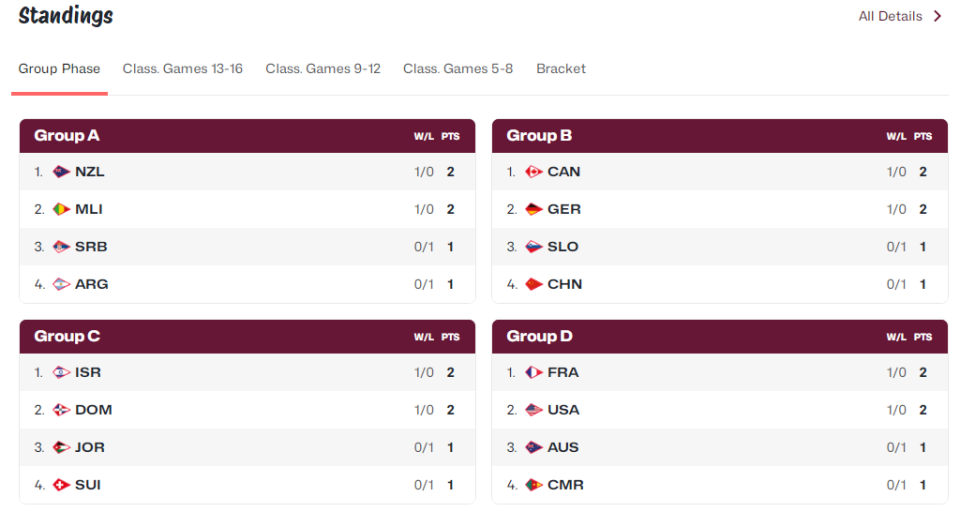Open the AUS team row in Group D
This screenshot has width=960, height=527.
(x=719, y=448)
